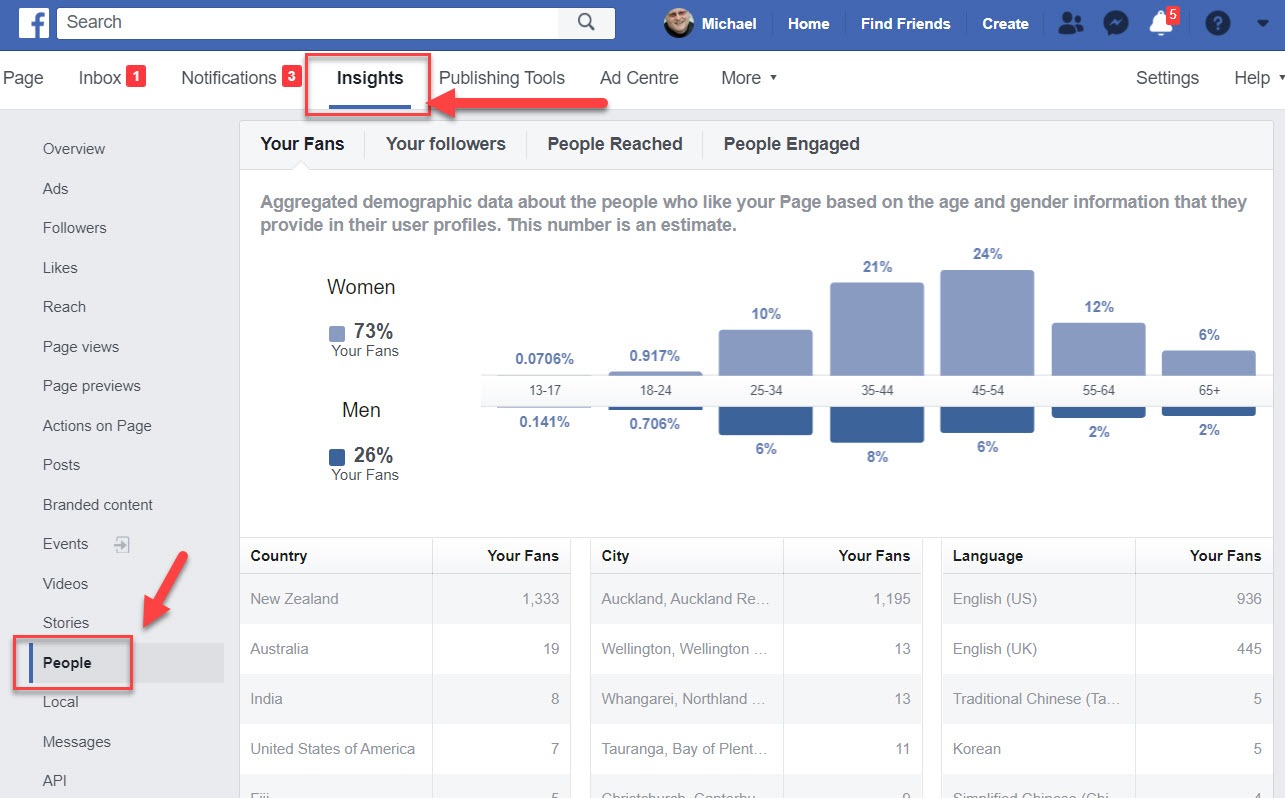Open the Help dropdown in page bar

1257,78
